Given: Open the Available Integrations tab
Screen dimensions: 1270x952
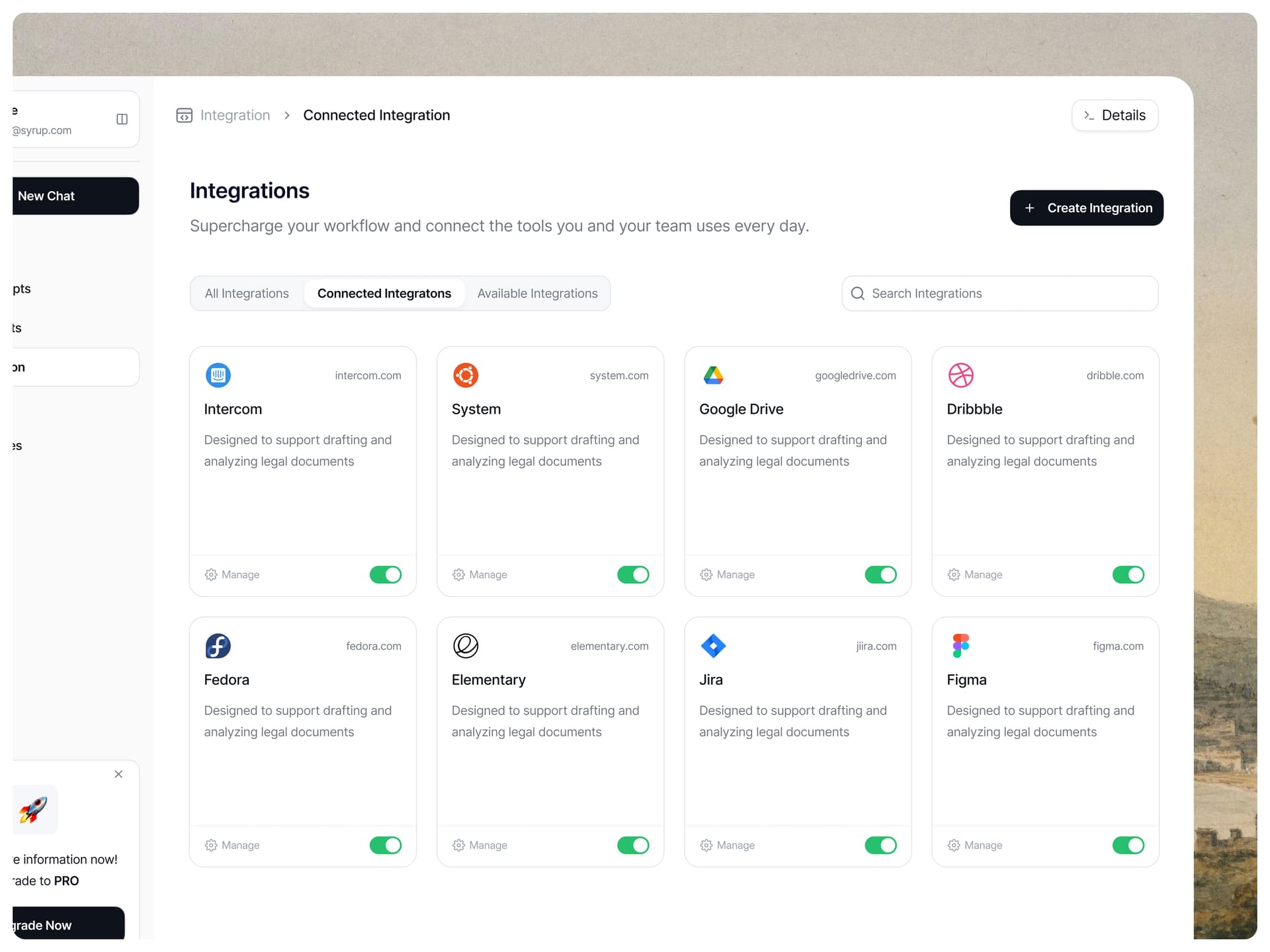Looking at the screenshot, I should point(537,294).
